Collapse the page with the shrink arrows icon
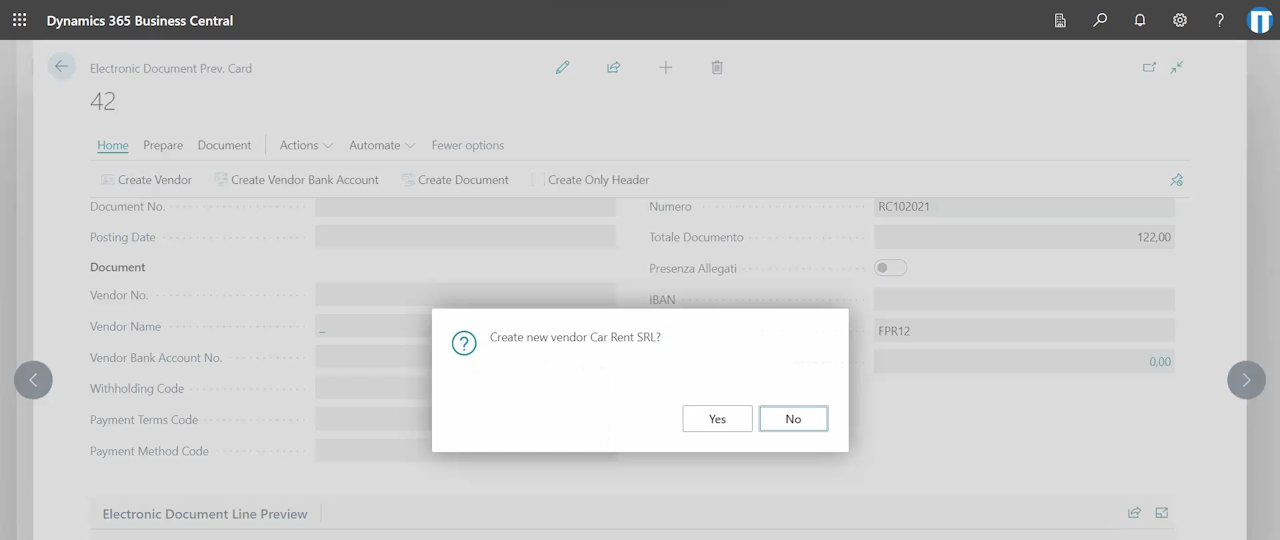The image size is (1280, 540). click(1177, 67)
